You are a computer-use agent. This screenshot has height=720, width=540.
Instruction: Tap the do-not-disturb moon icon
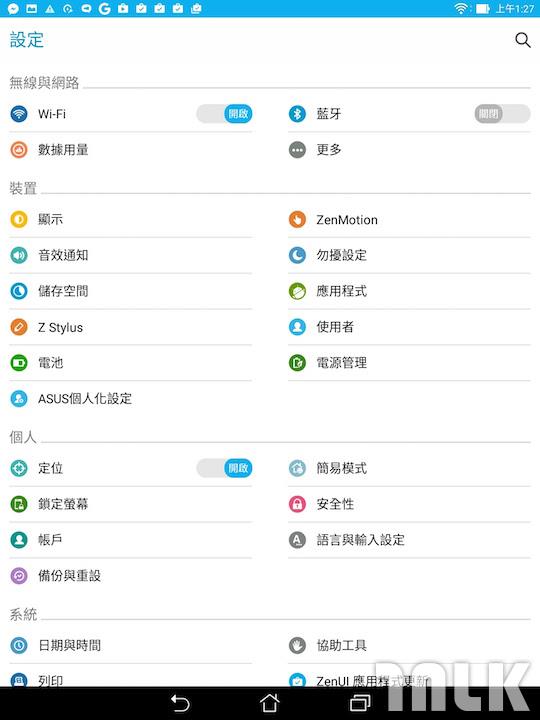(x=297, y=255)
